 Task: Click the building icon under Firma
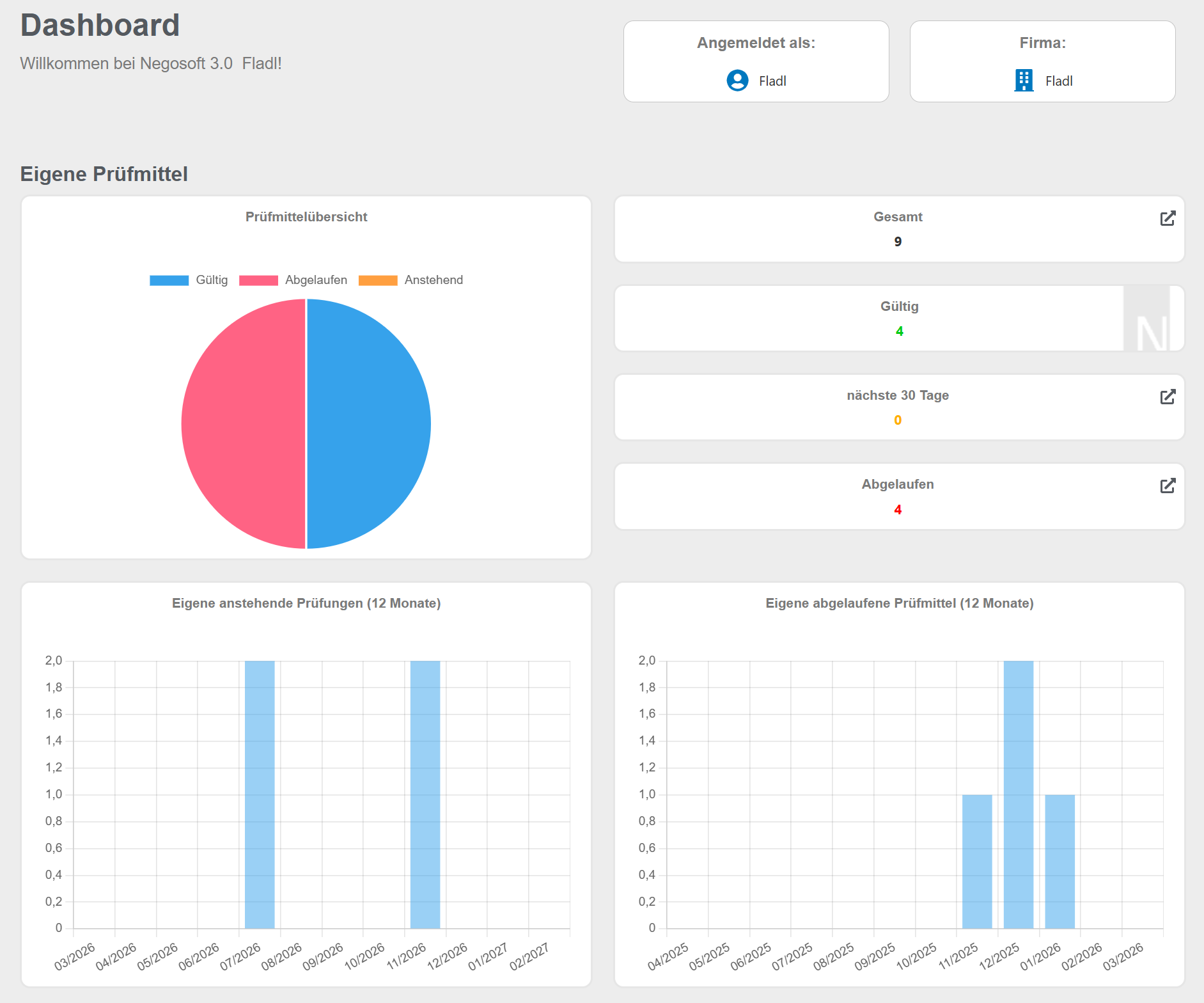1024,81
